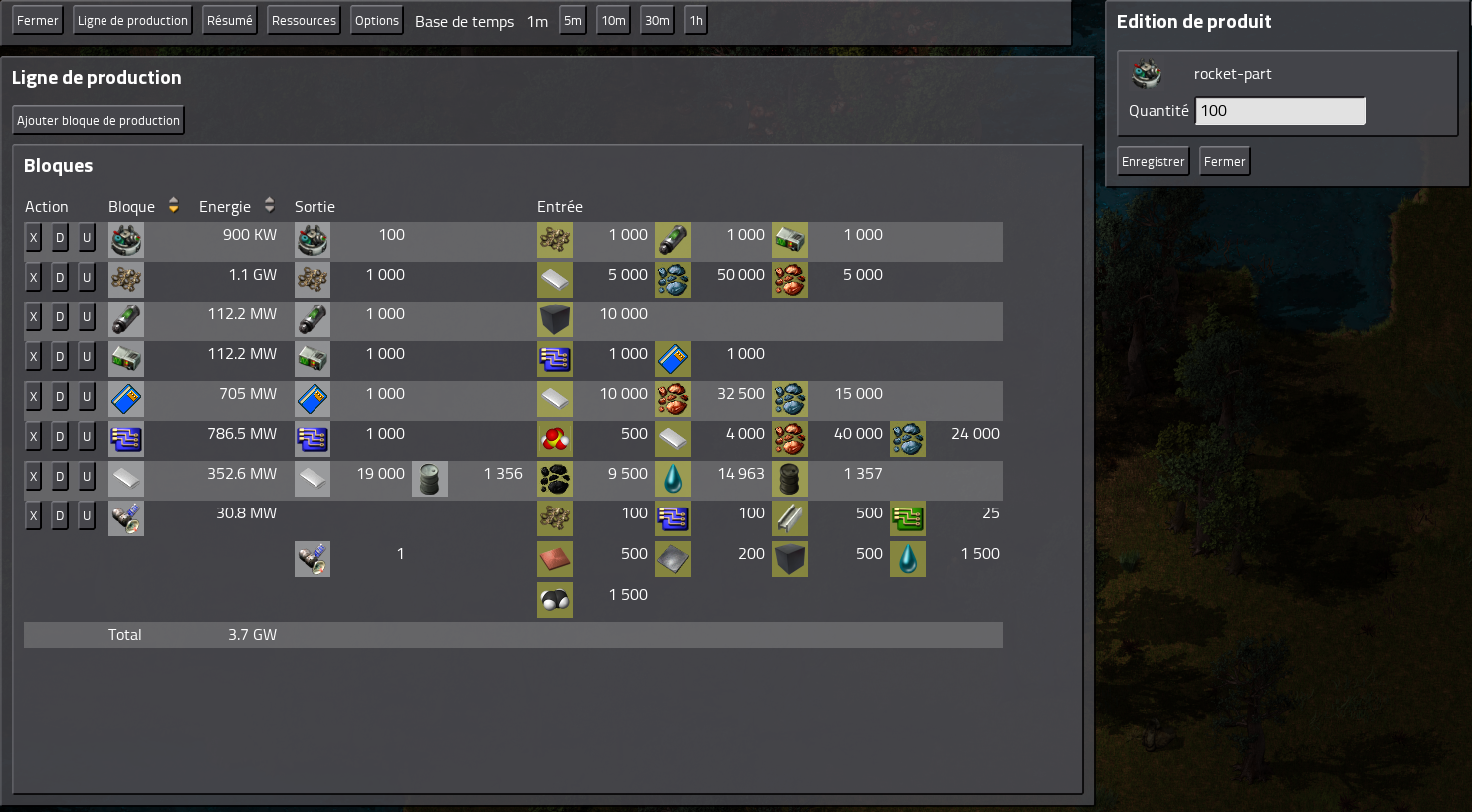The image size is (1472, 812).
Task: Set time base to 10m
Action: (614, 21)
